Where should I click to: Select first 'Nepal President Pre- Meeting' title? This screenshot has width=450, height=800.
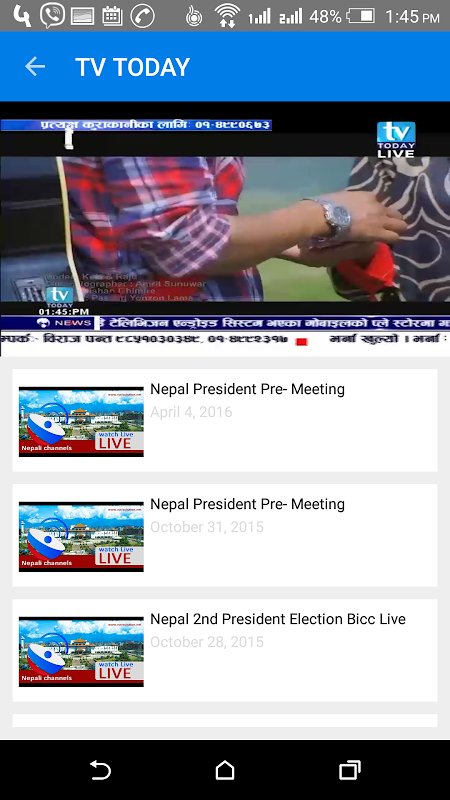(x=247, y=389)
